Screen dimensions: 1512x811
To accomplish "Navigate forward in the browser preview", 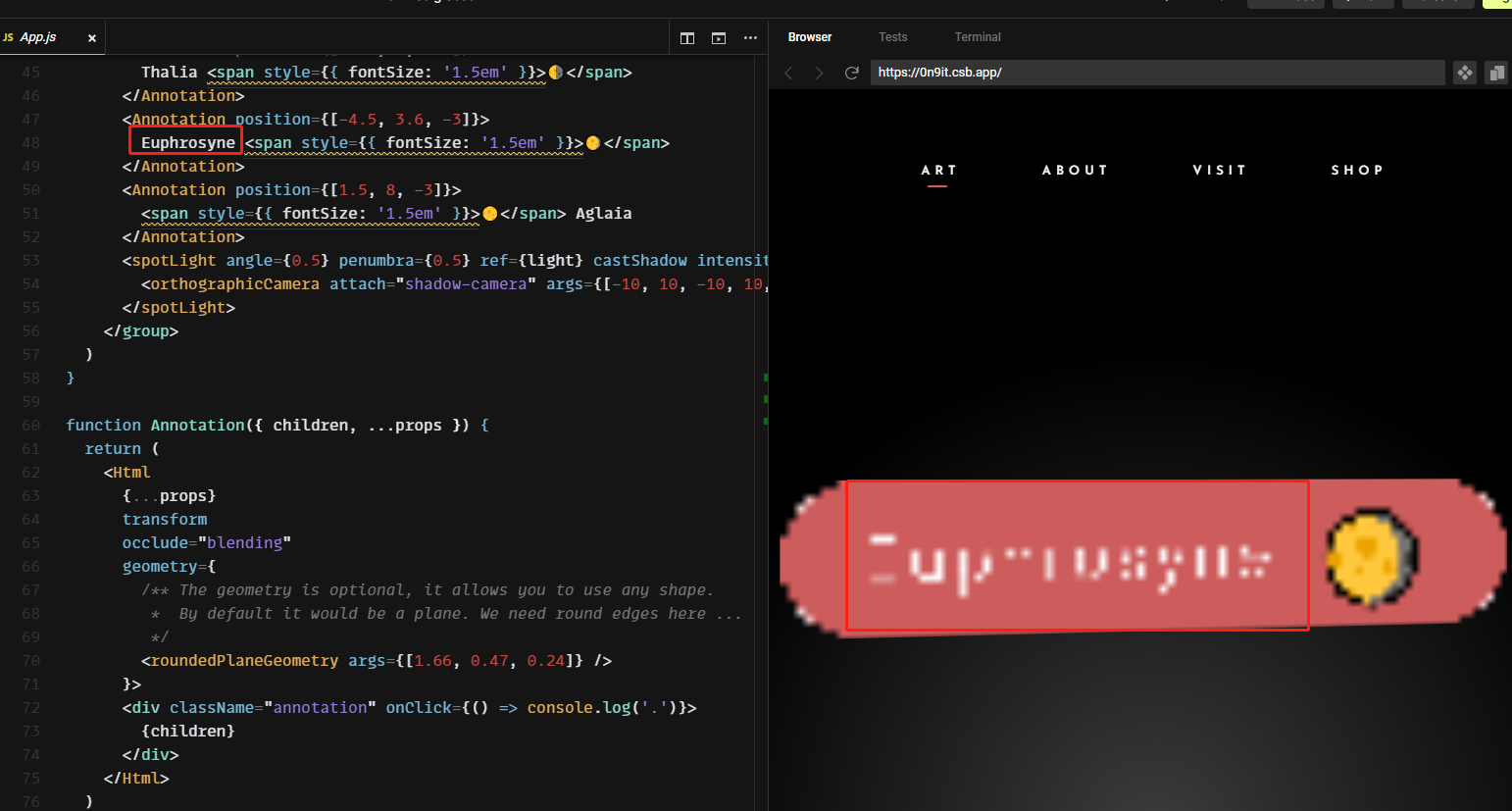I will point(820,72).
